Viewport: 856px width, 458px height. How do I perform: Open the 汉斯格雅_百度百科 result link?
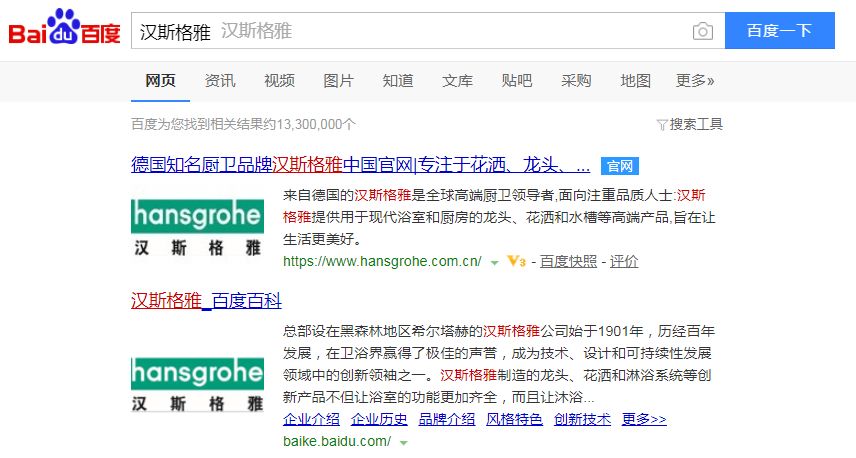coord(206,300)
